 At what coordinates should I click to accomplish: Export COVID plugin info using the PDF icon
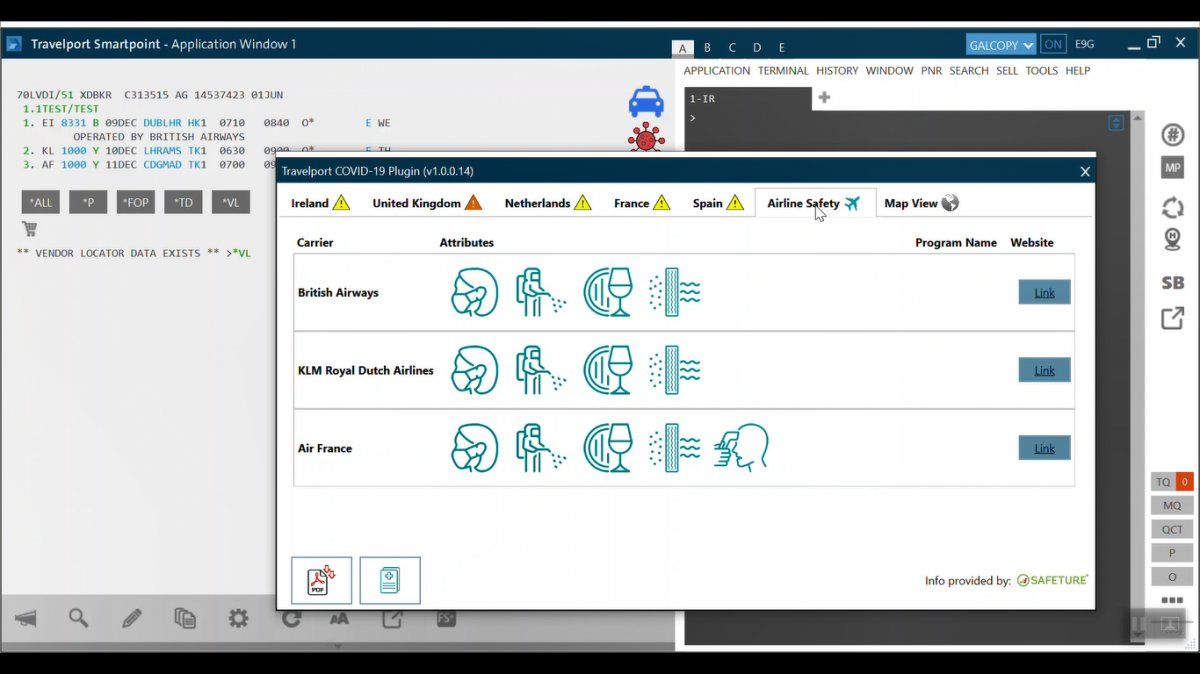(321, 580)
